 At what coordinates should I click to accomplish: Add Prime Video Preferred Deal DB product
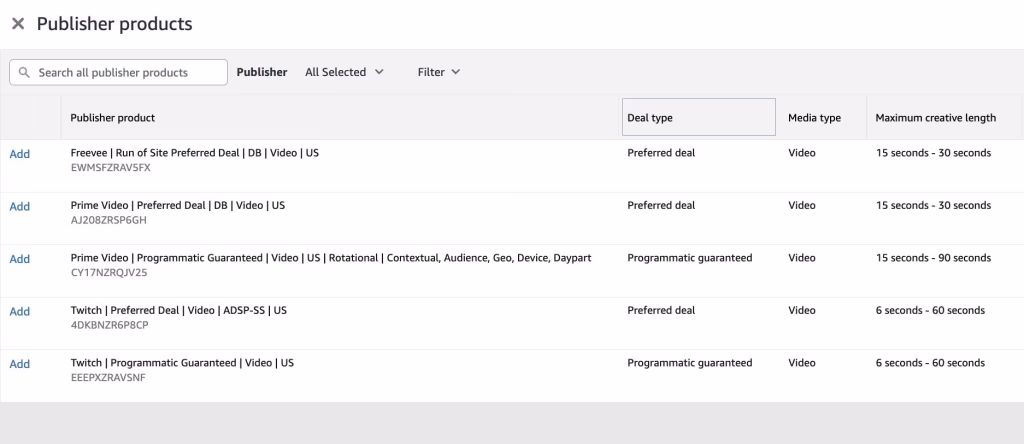pyautogui.click(x=20, y=206)
